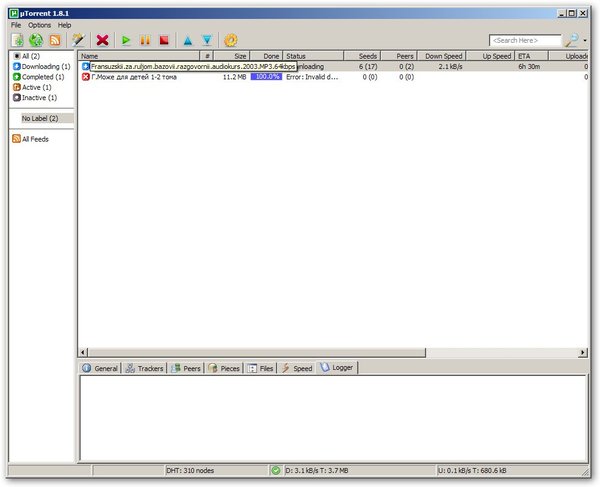Click the Create New Torrent wand icon
Viewport: 600px width, 487px height.
click(x=78, y=40)
